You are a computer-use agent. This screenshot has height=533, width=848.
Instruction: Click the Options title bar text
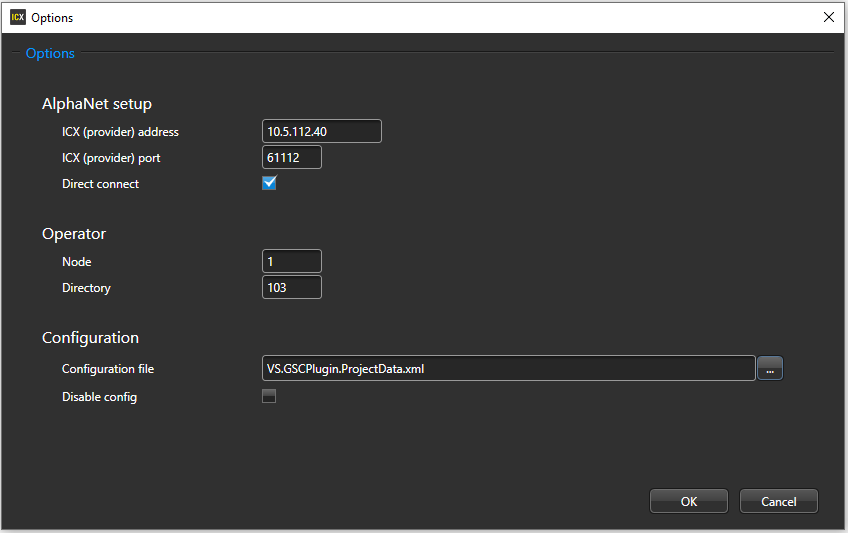pos(52,18)
